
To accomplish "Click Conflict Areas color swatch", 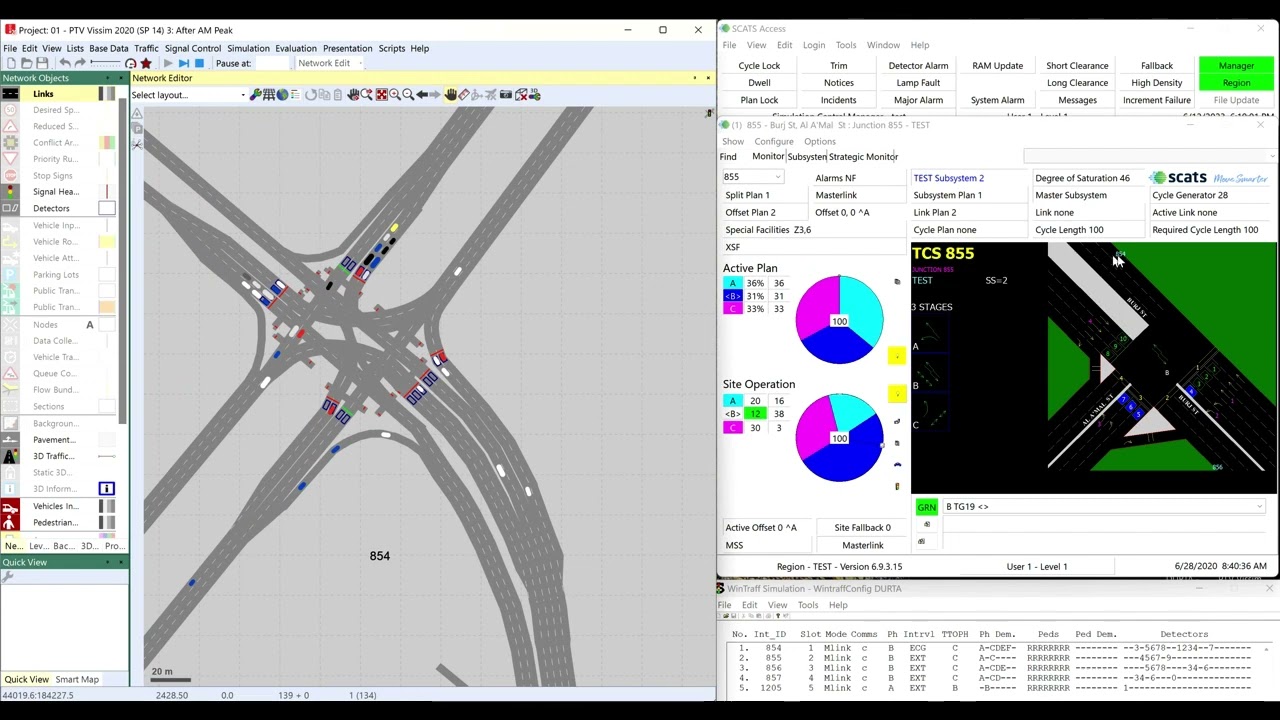I will pos(106,142).
